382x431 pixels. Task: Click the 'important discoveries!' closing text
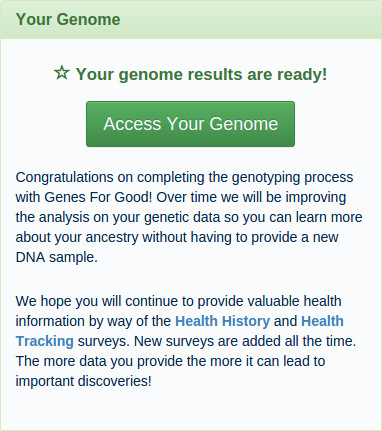pos(84,381)
